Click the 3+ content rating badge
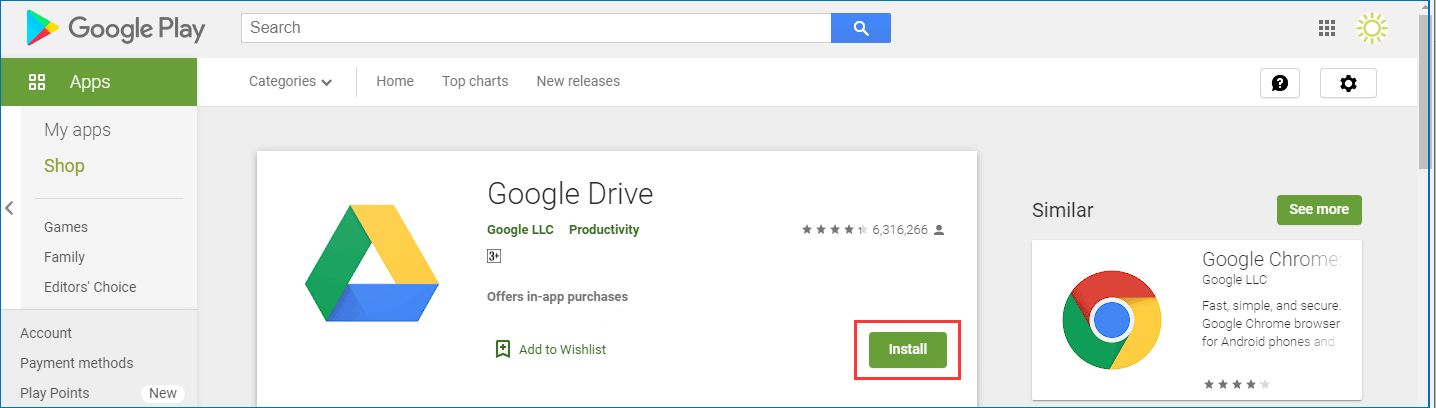 494,256
